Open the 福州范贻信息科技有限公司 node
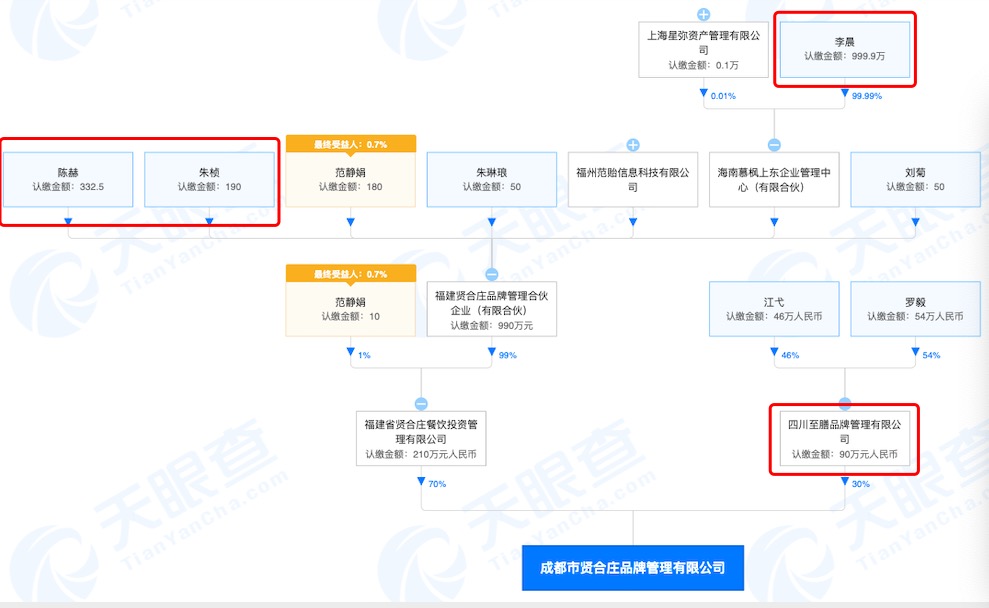 pyautogui.click(x=633, y=180)
